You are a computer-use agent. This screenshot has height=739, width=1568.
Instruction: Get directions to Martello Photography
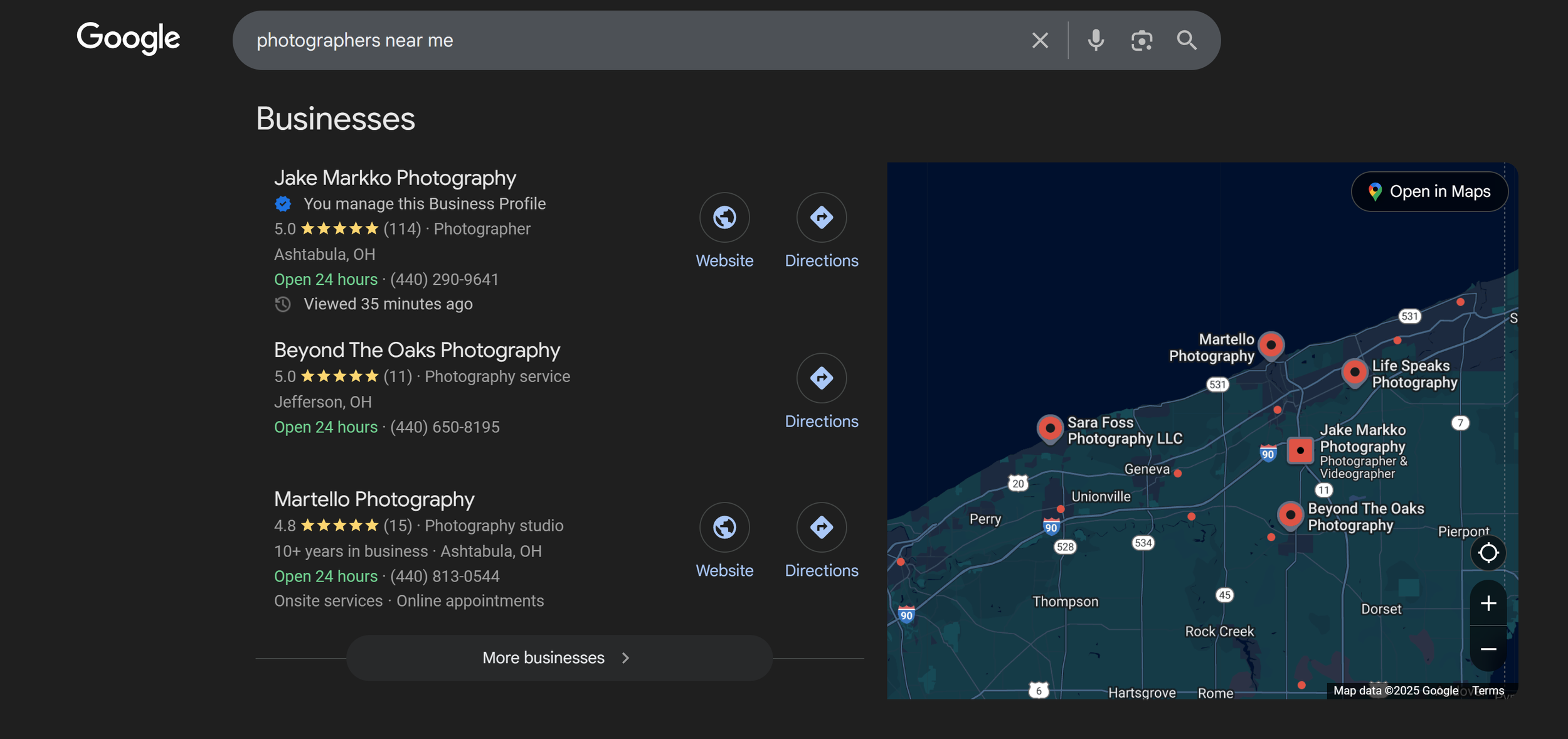pyautogui.click(x=821, y=528)
